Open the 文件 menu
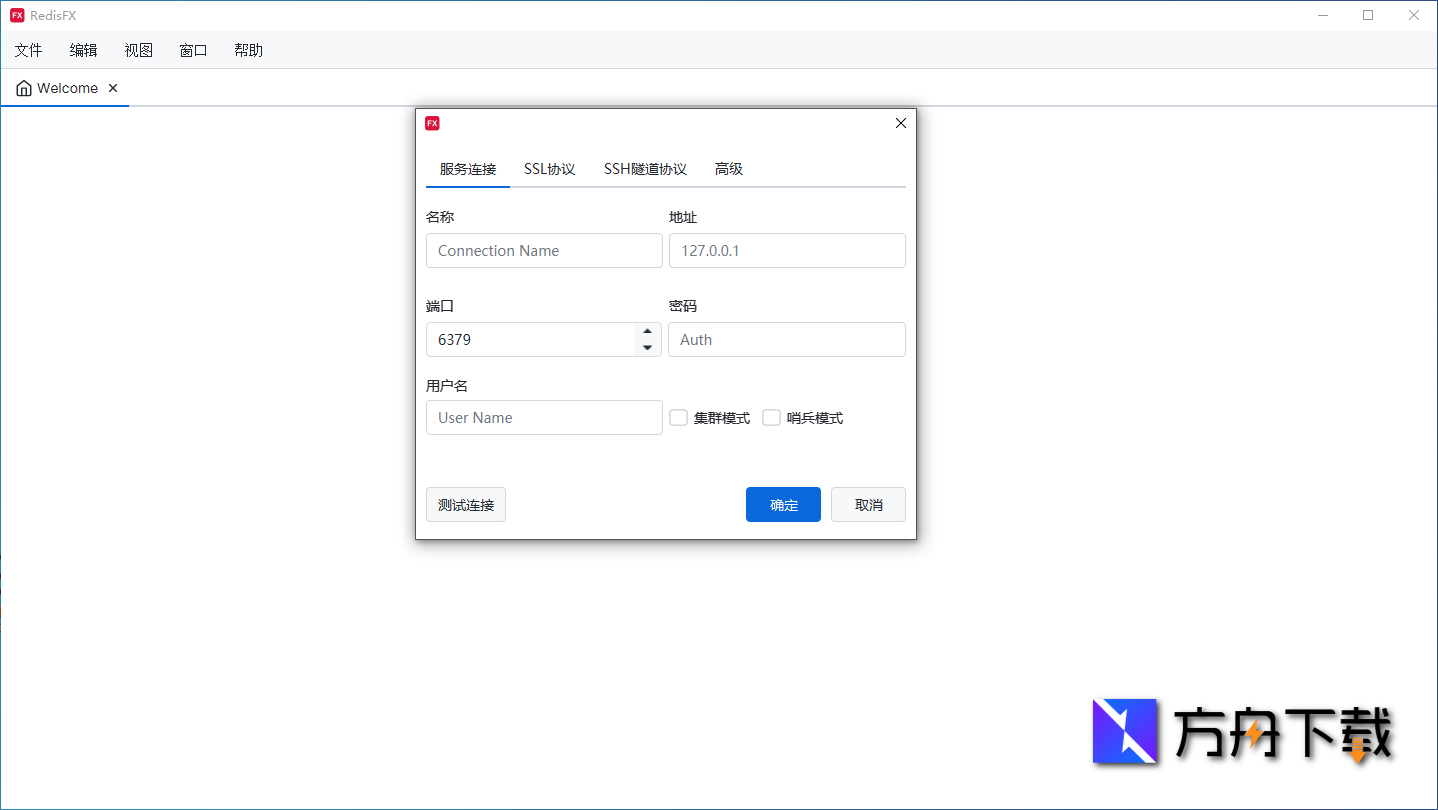Image resolution: width=1438 pixels, height=810 pixels. 28,50
